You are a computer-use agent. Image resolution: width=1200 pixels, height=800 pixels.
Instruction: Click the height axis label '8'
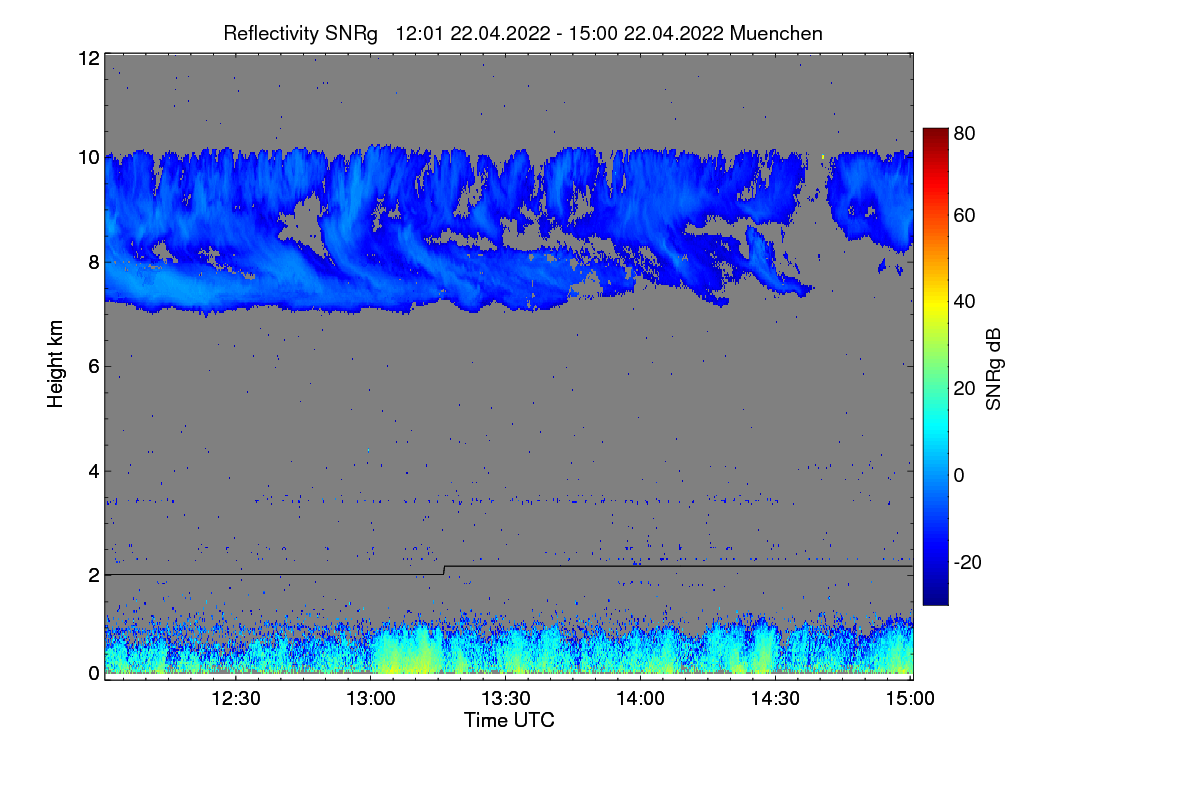point(94,262)
